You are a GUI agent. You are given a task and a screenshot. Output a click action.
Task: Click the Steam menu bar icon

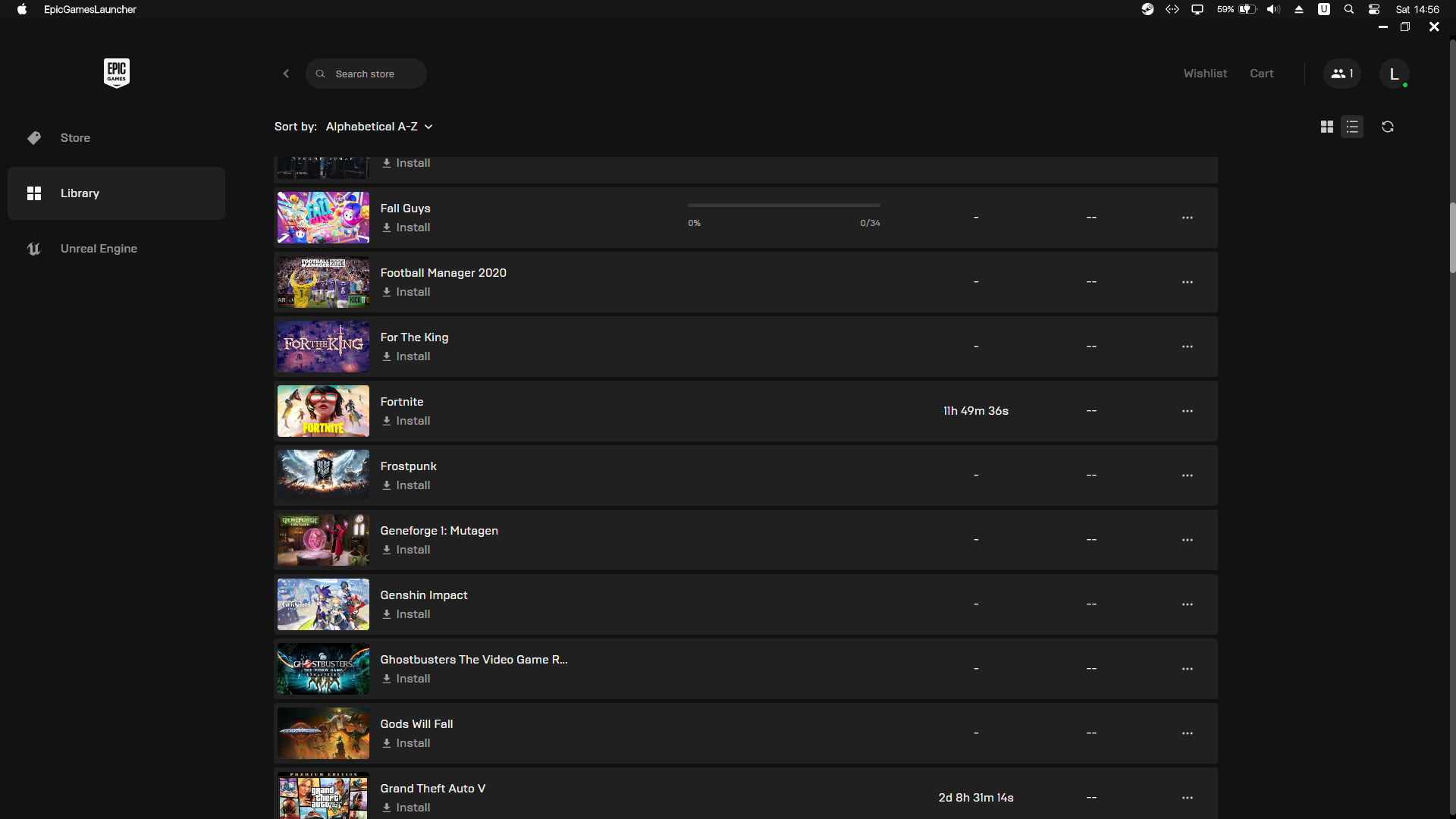point(1147,9)
